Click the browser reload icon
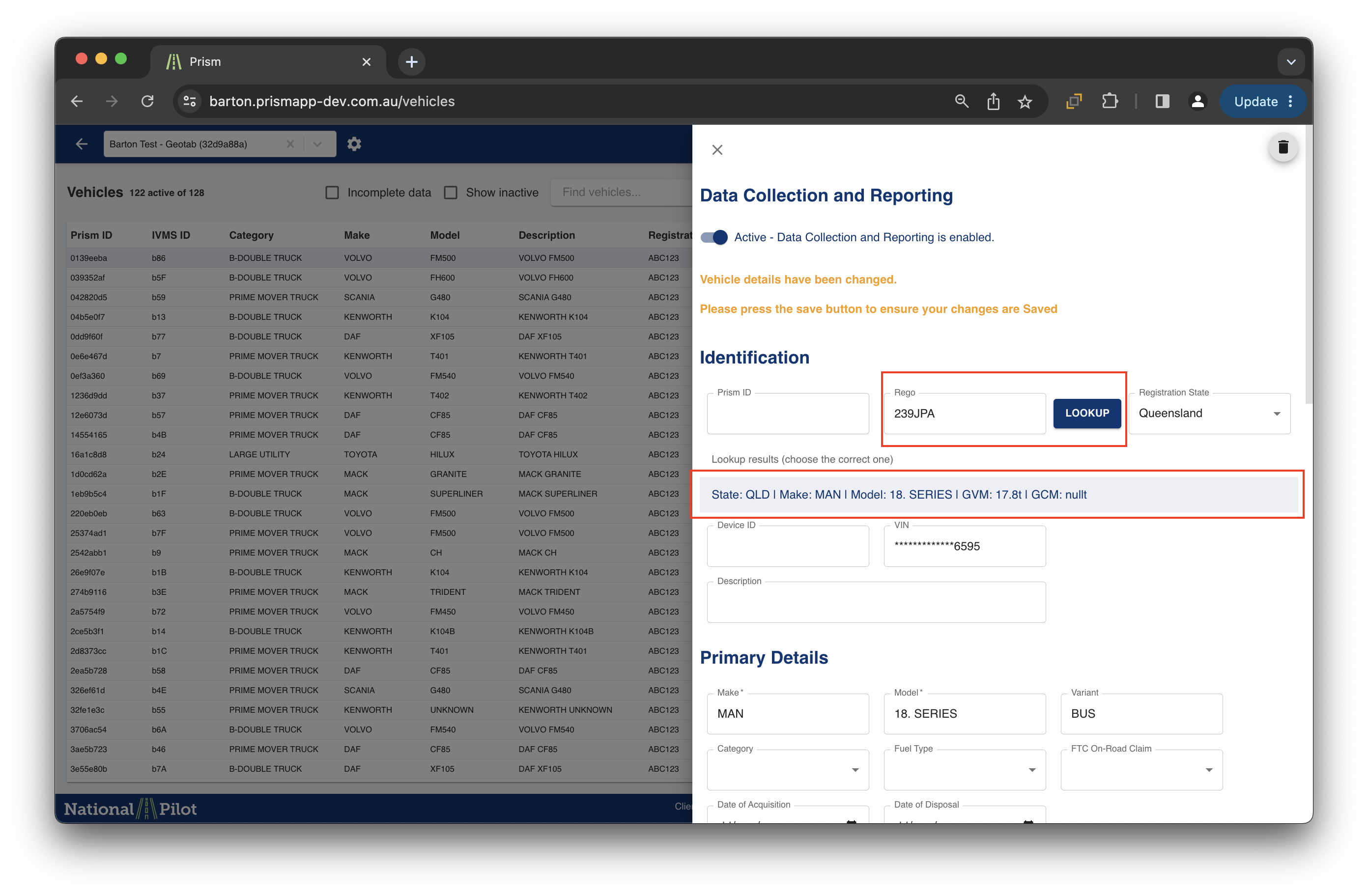 [x=148, y=101]
